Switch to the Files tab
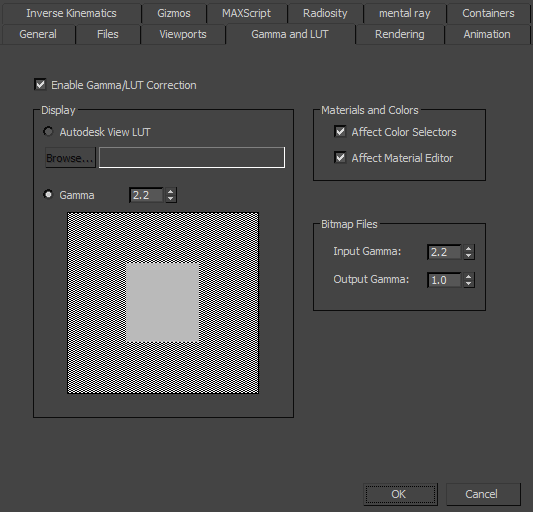533x512 pixels. [108, 34]
